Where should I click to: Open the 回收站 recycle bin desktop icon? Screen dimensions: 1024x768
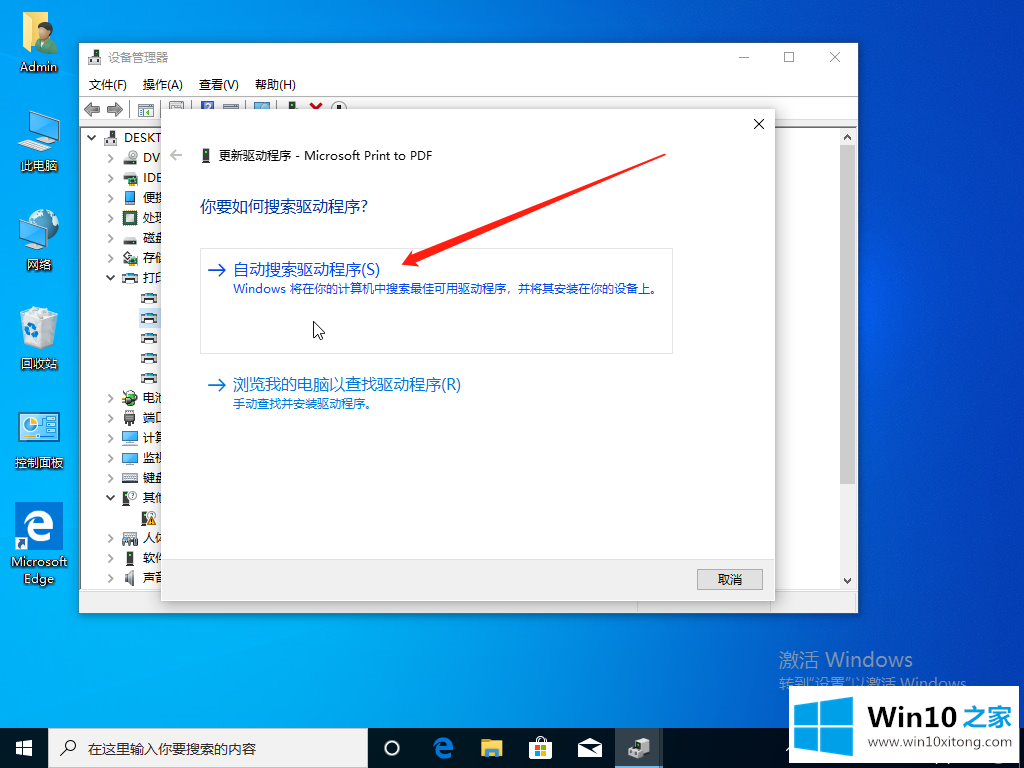click(x=39, y=338)
